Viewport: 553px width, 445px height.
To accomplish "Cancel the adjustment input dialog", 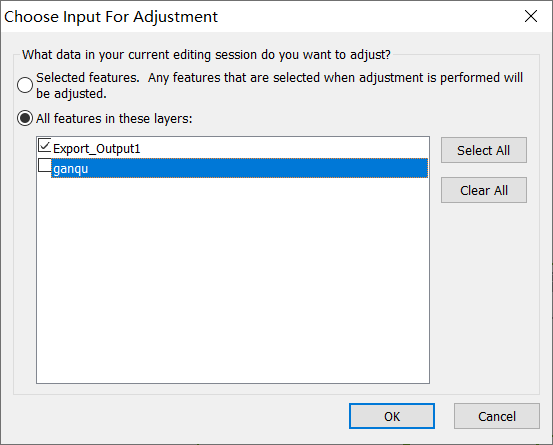I will pos(497,416).
